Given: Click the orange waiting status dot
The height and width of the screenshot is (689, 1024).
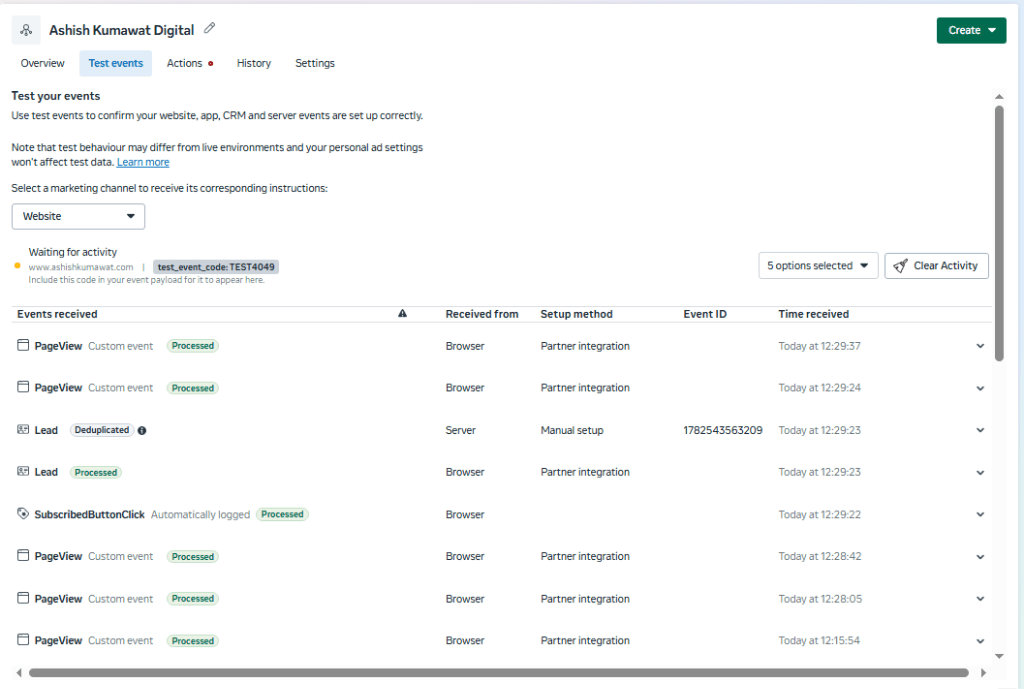Looking at the screenshot, I should tap(18, 266).
